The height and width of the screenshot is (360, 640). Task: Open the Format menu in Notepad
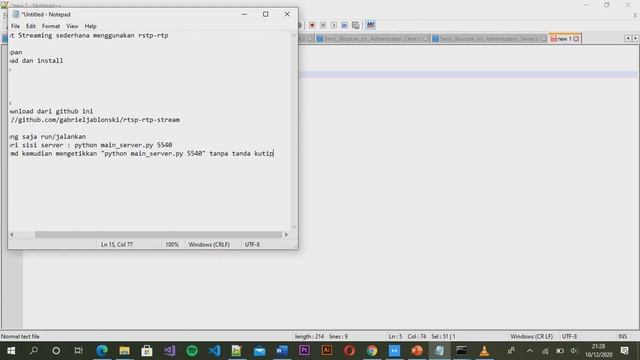(51, 26)
